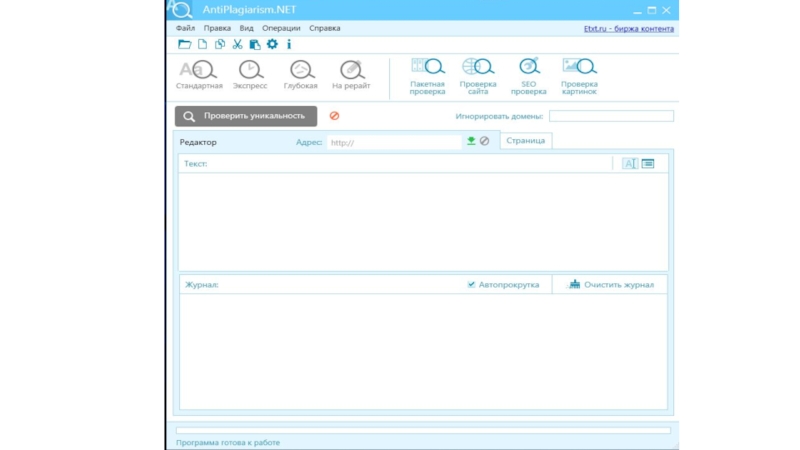This screenshot has width=800, height=450.
Task: Select the Стандартная check mode icon
Action: [198, 70]
